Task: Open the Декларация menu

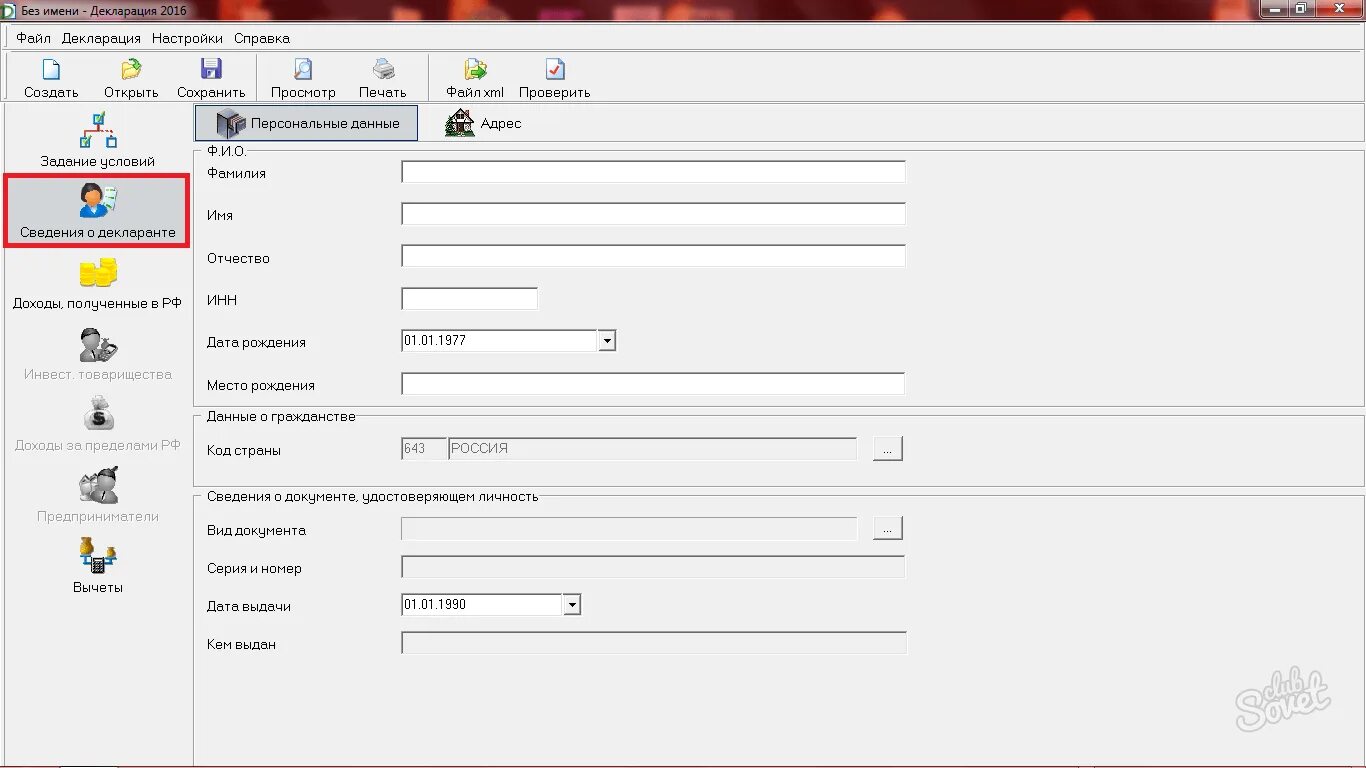Action: pos(101,38)
